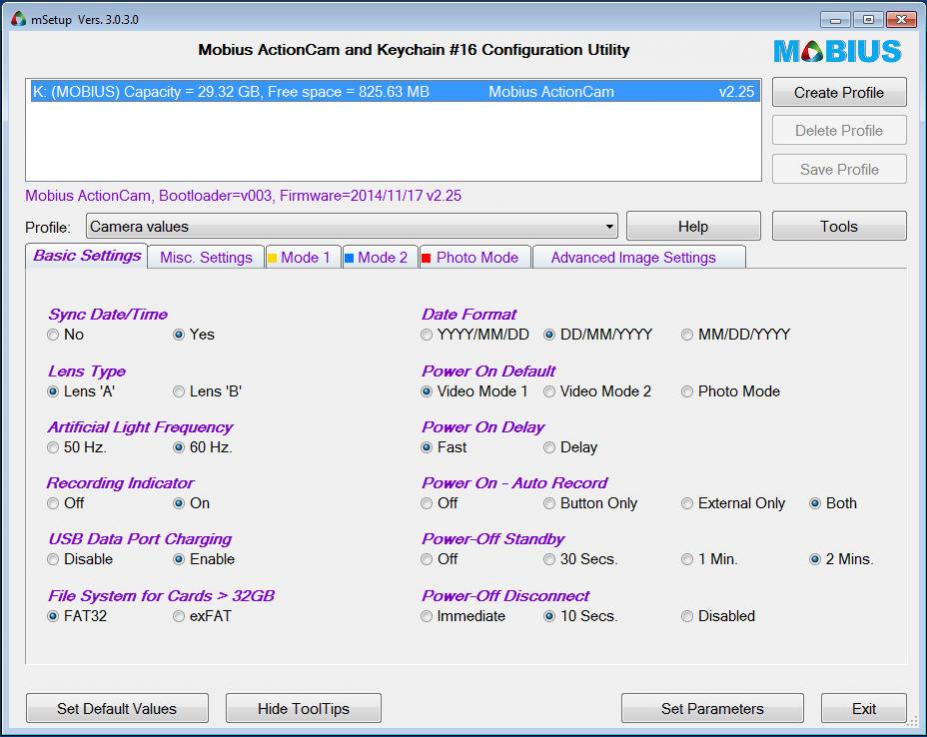Set Artificial Light Frequency to 50 Hz
This screenshot has height=737, width=927.
[x=54, y=448]
